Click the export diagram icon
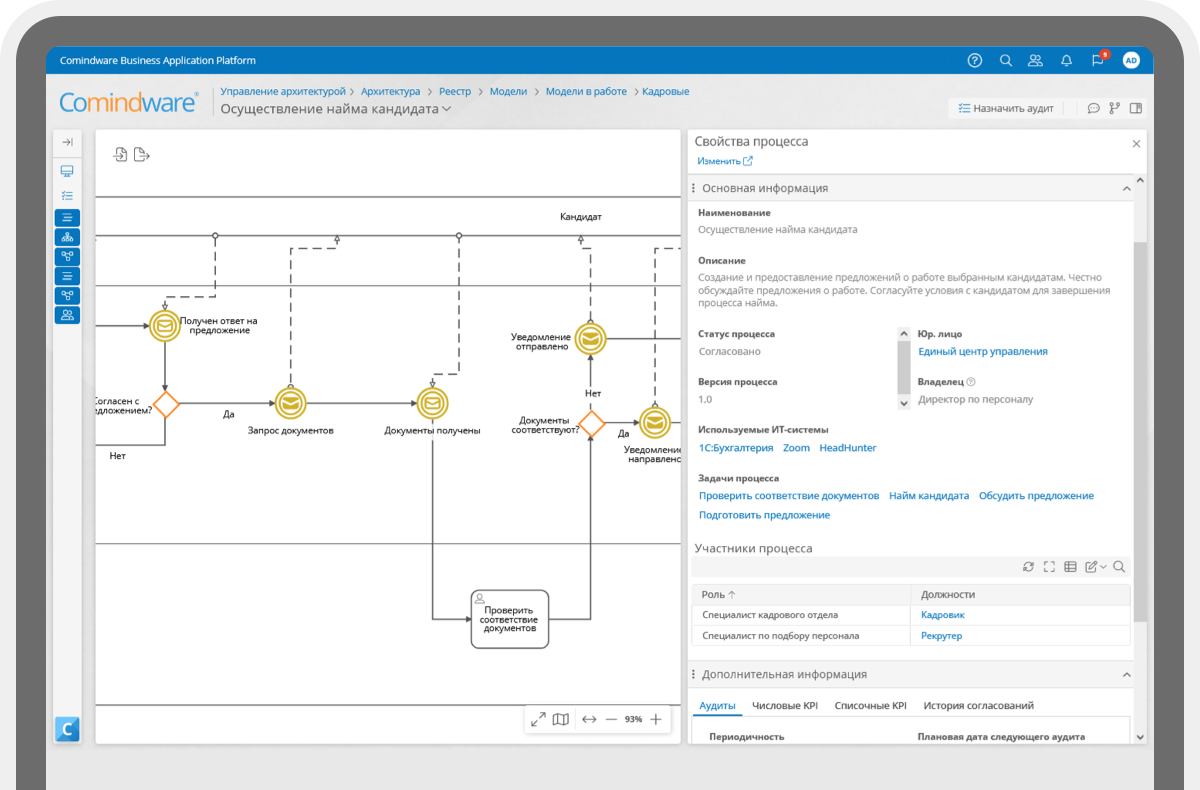Viewport: 1200px width, 790px height. point(142,154)
